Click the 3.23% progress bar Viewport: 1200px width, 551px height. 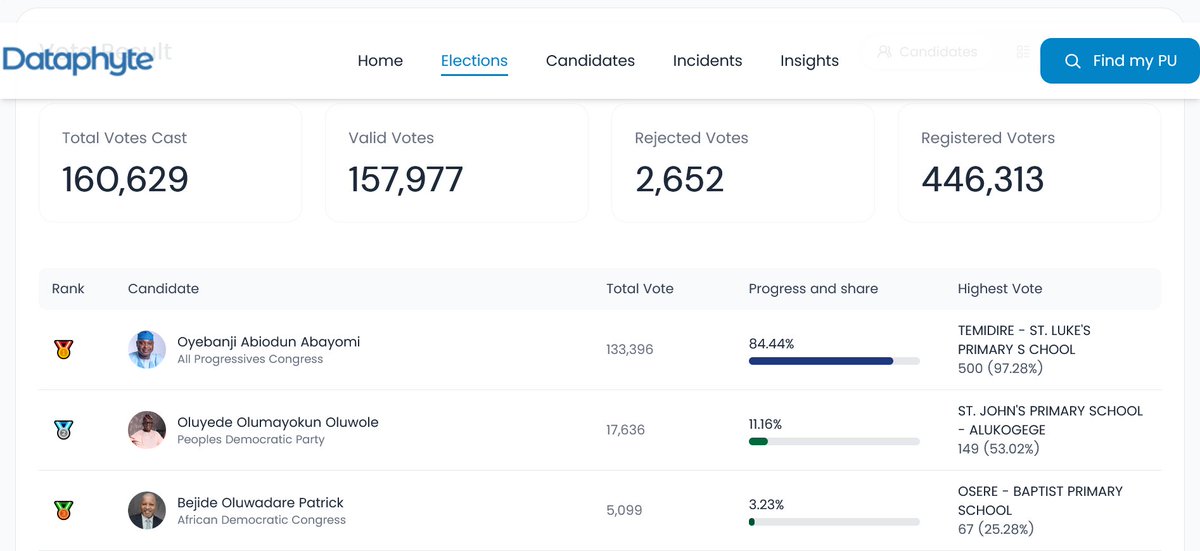coord(834,522)
